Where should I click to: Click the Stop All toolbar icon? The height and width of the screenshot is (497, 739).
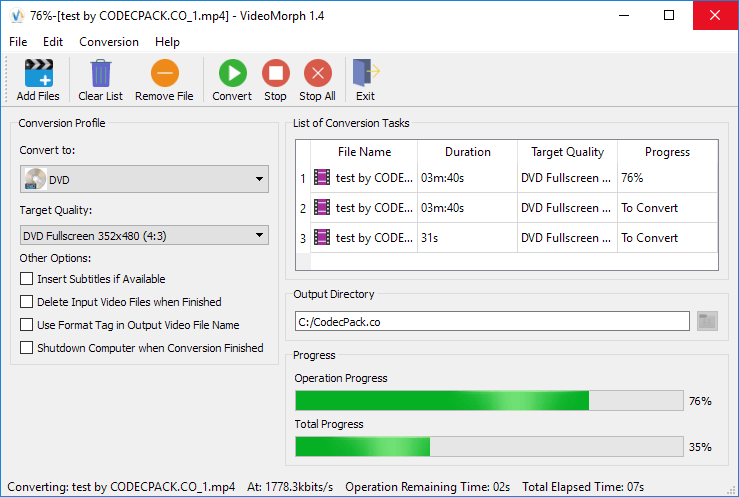318,73
